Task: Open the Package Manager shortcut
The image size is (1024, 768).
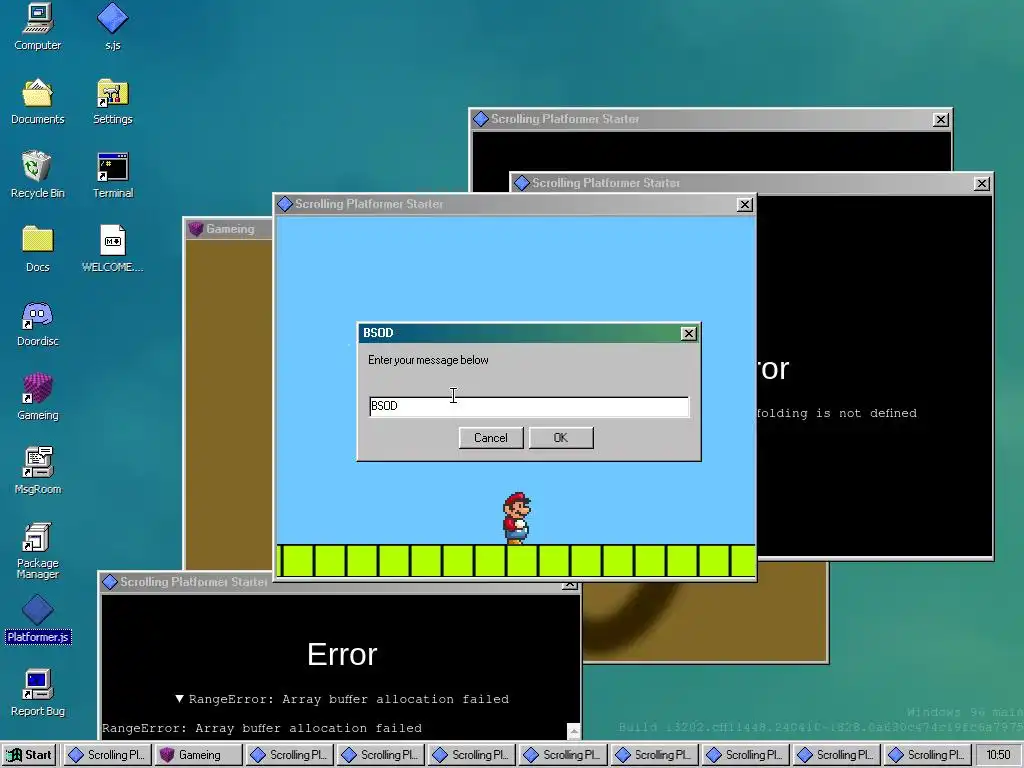Action: 37,551
